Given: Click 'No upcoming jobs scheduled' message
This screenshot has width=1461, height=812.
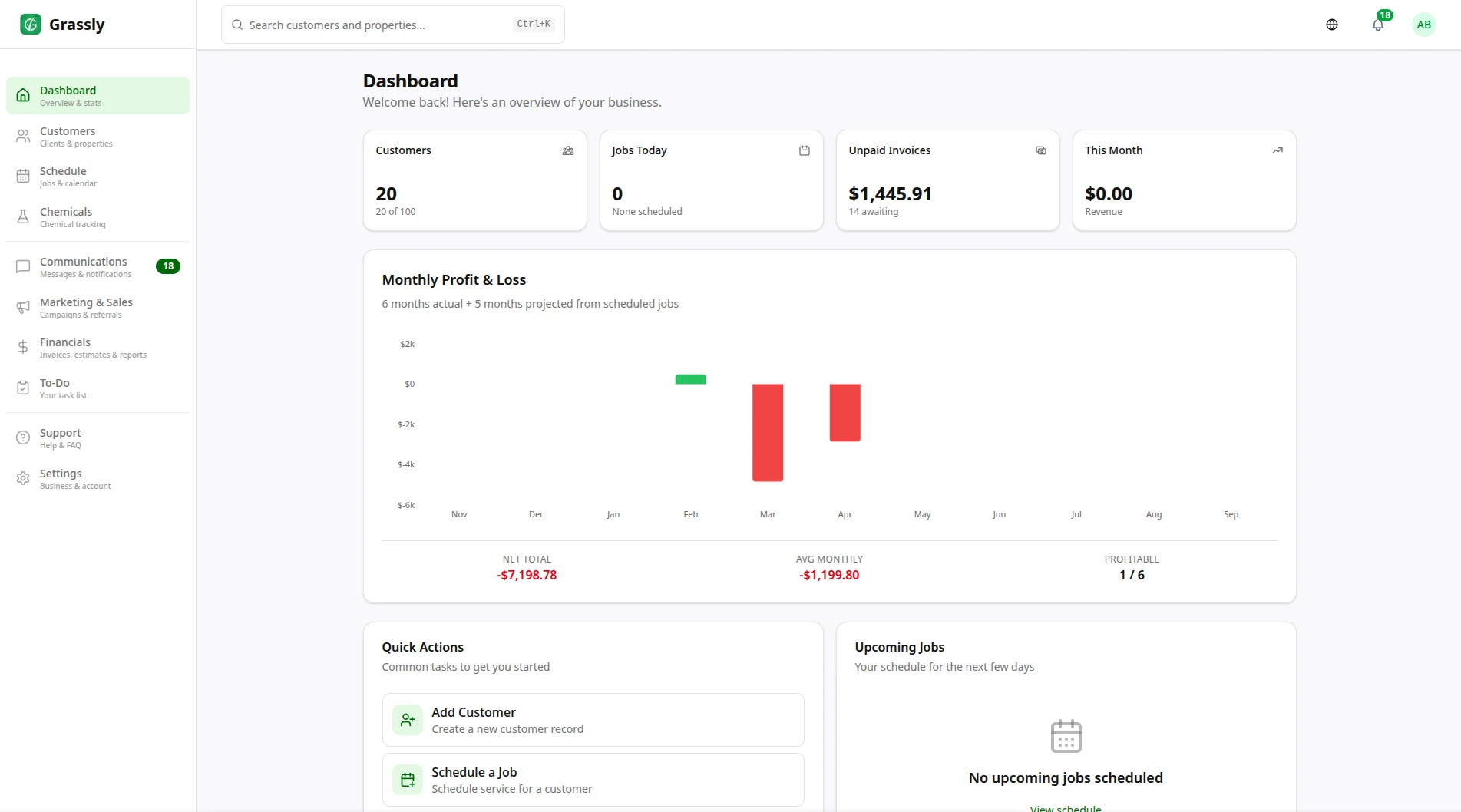Looking at the screenshot, I should [1066, 777].
